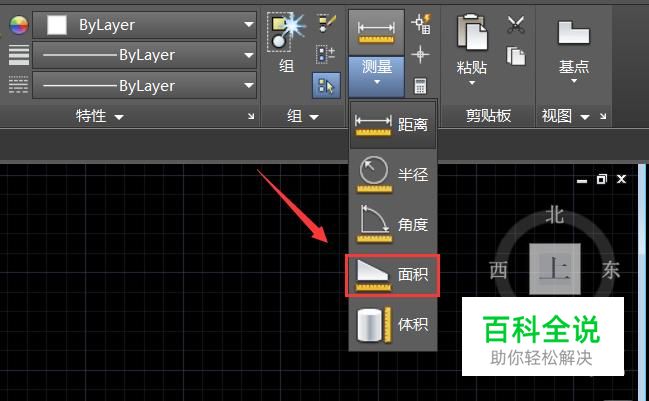649x401 pixels.
Task: Click the white color swatch in color box
Action: 57,25
